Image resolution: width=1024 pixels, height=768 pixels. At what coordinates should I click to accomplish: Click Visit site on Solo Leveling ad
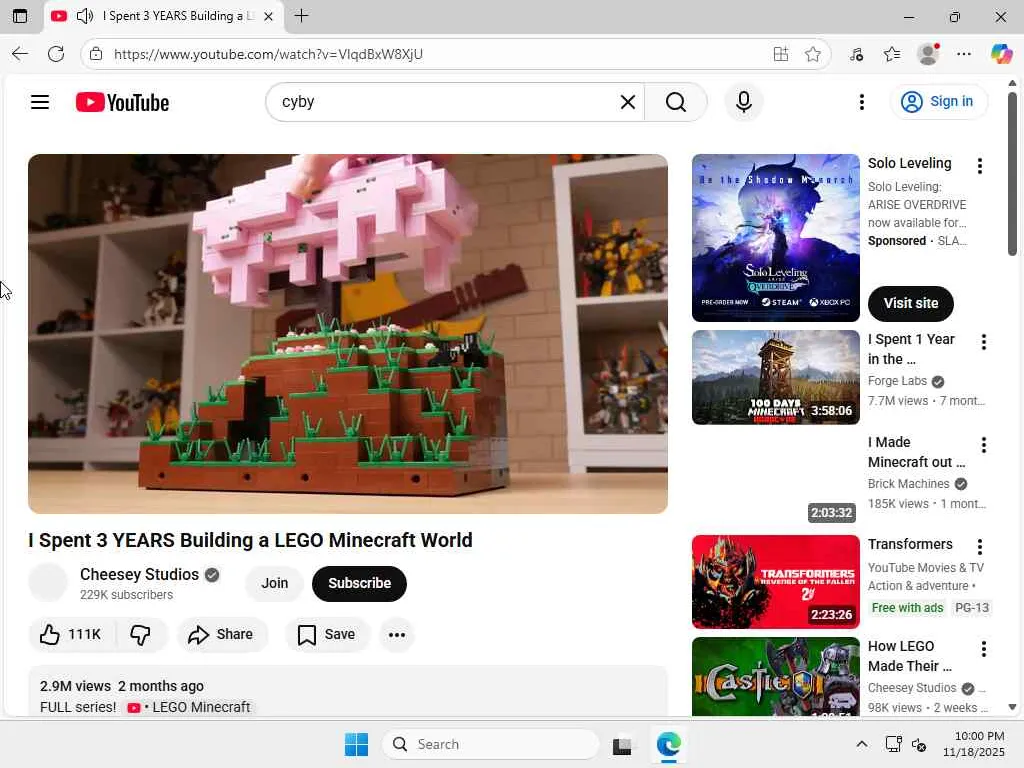(x=910, y=303)
